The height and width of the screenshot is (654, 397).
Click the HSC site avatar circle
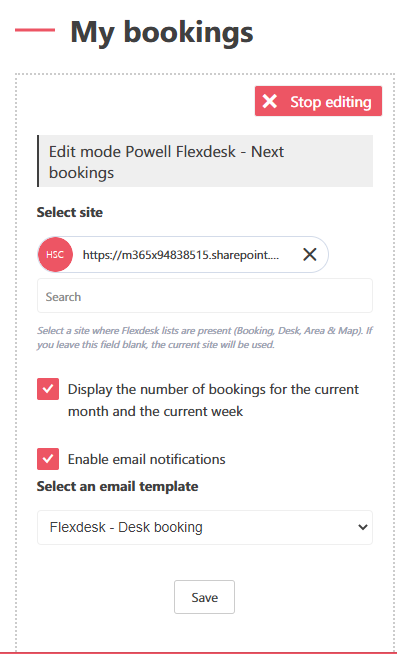pyautogui.click(x=55, y=254)
